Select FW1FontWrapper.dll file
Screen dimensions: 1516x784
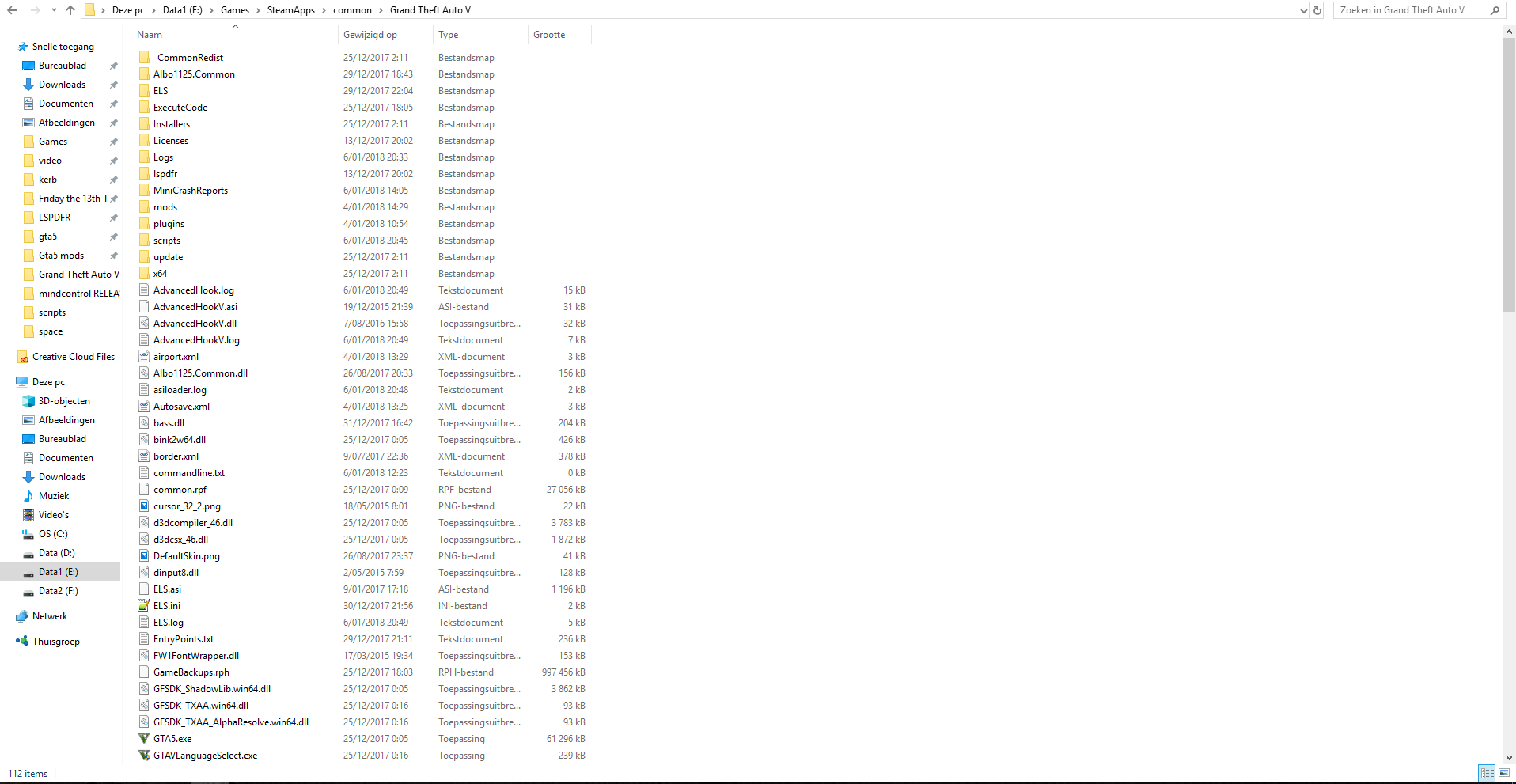tap(196, 656)
